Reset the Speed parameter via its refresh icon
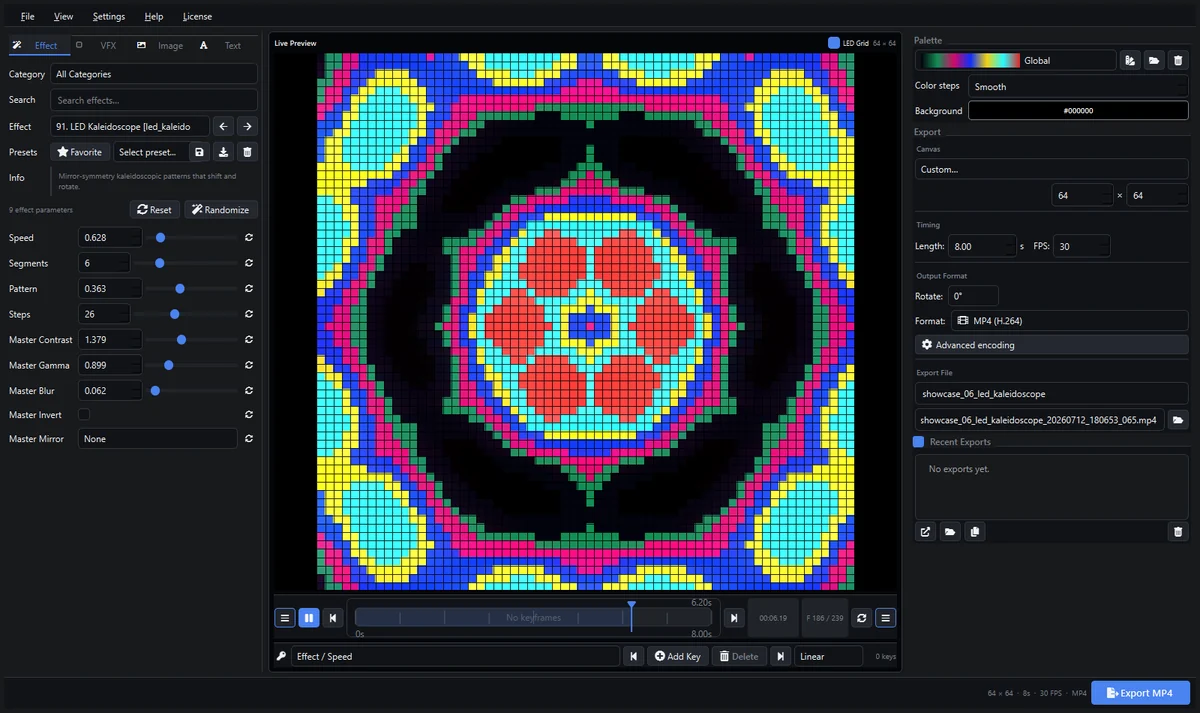 tap(248, 238)
